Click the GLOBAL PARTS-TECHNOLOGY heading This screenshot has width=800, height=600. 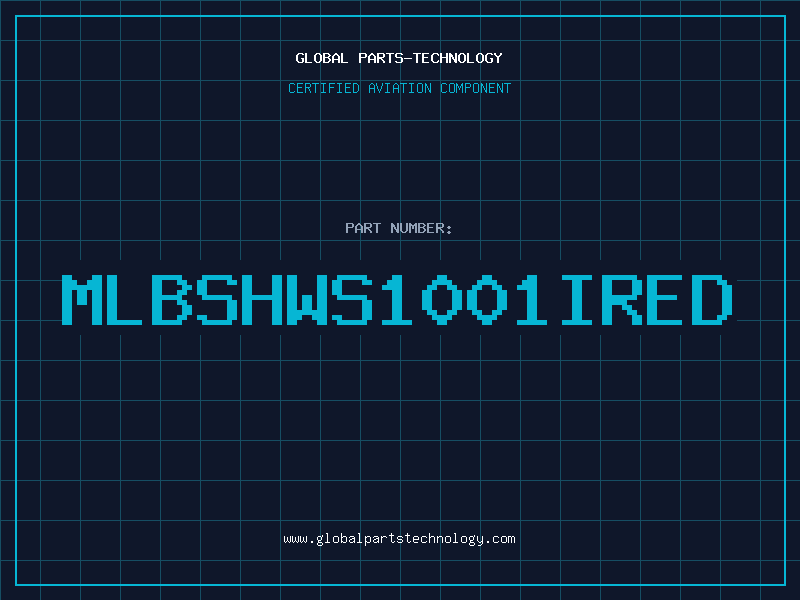pyautogui.click(x=399, y=58)
